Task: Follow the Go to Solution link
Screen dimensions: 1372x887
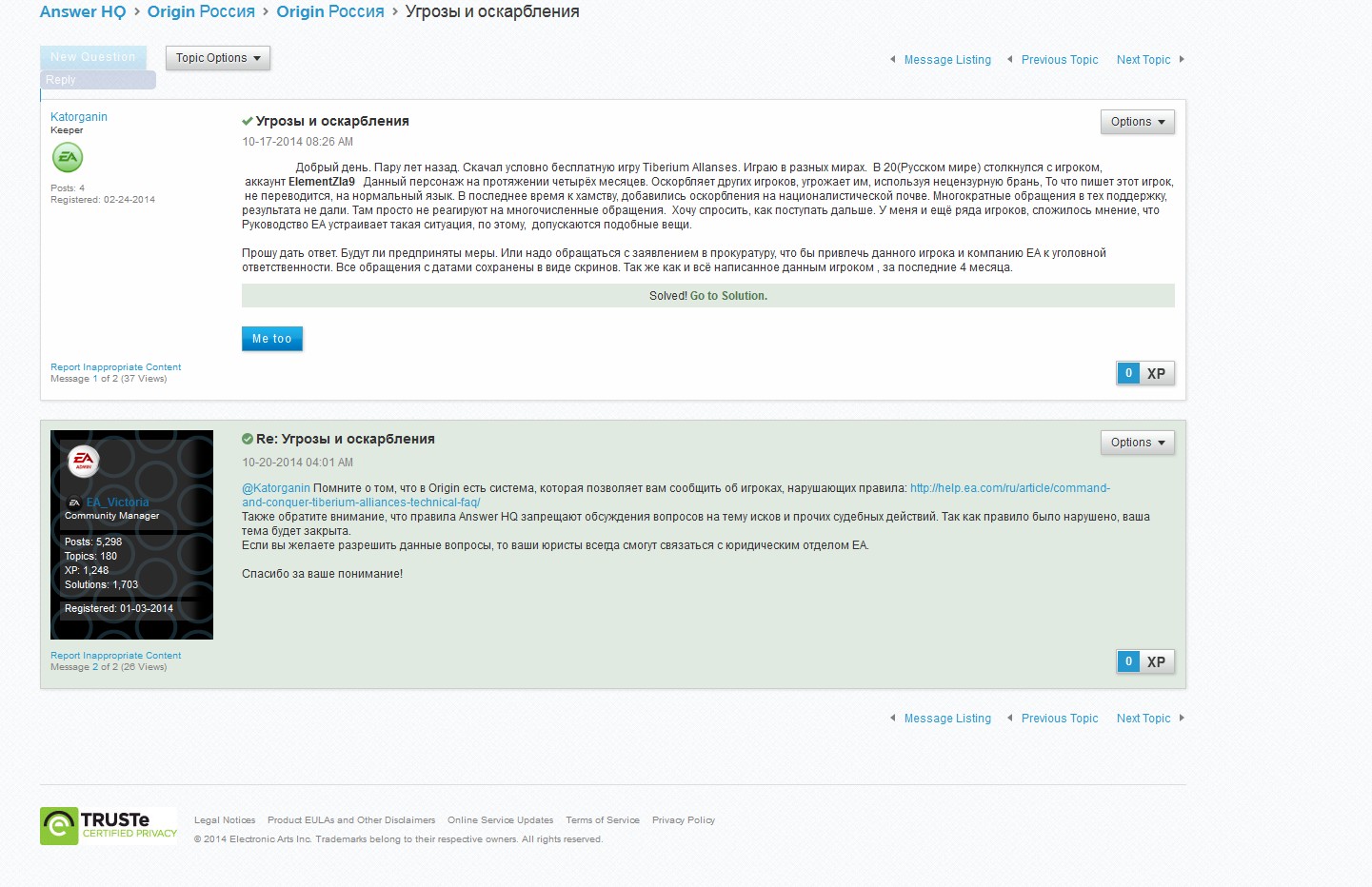Action: pos(728,296)
